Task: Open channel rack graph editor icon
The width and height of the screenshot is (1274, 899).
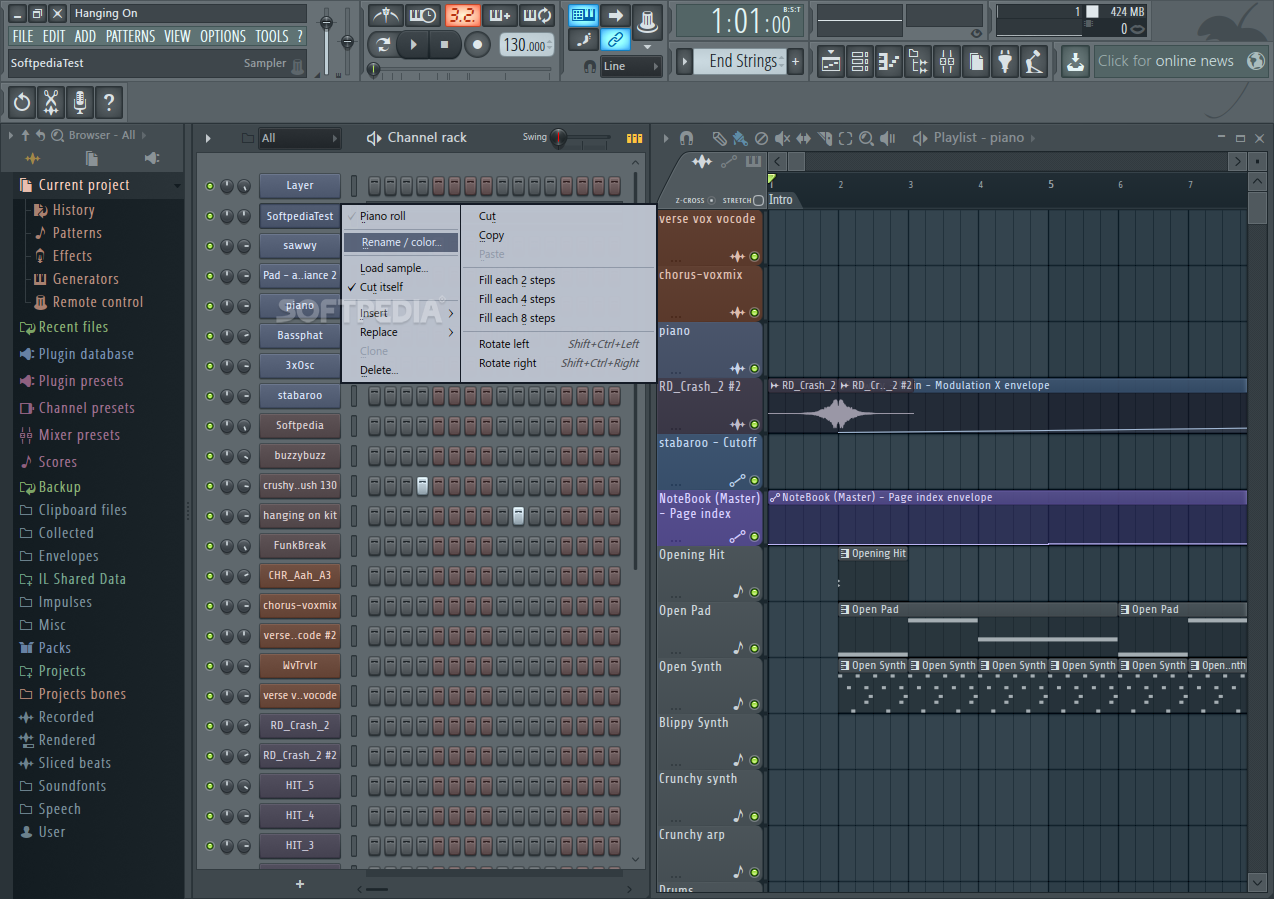Action: (x=634, y=138)
